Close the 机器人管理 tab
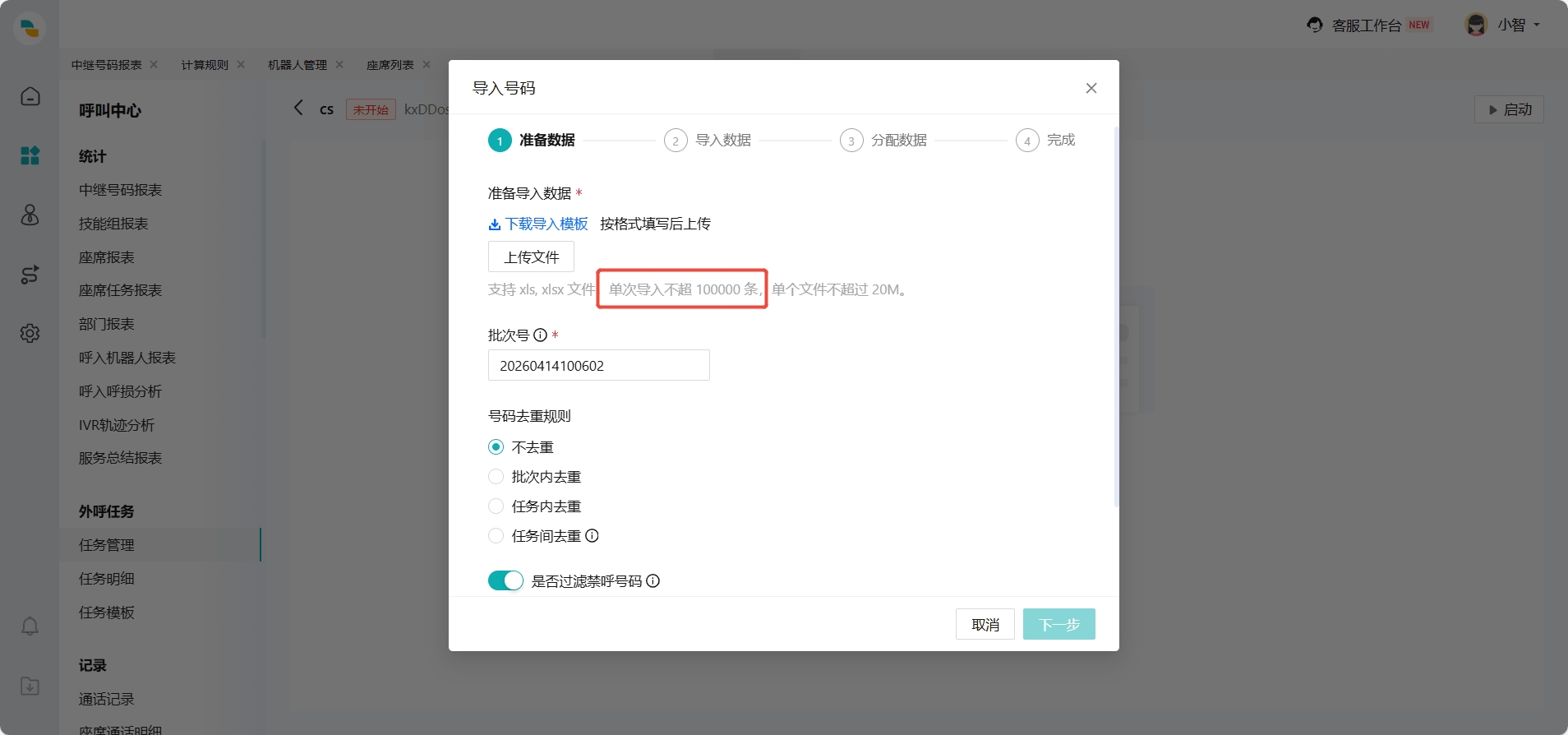Screen dimensions: 1568x735 tap(339, 64)
